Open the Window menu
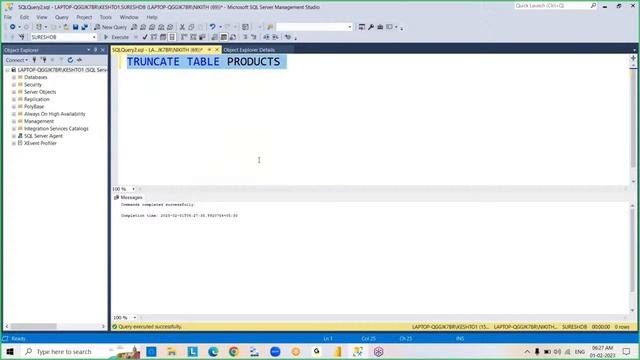The width and height of the screenshot is (640, 360). click(129, 17)
